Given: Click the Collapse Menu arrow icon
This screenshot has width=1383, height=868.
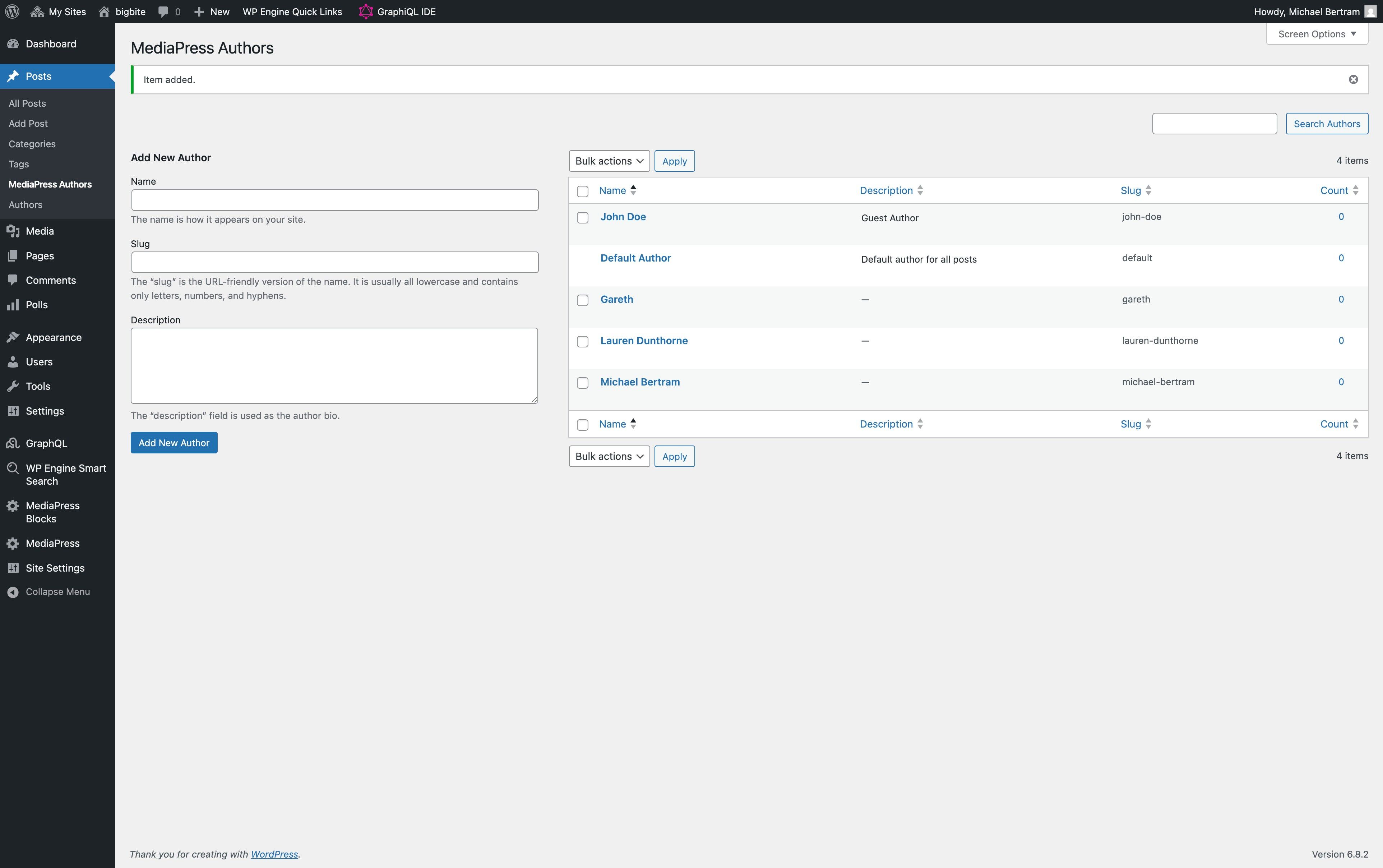Looking at the screenshot, I should 13,592.
